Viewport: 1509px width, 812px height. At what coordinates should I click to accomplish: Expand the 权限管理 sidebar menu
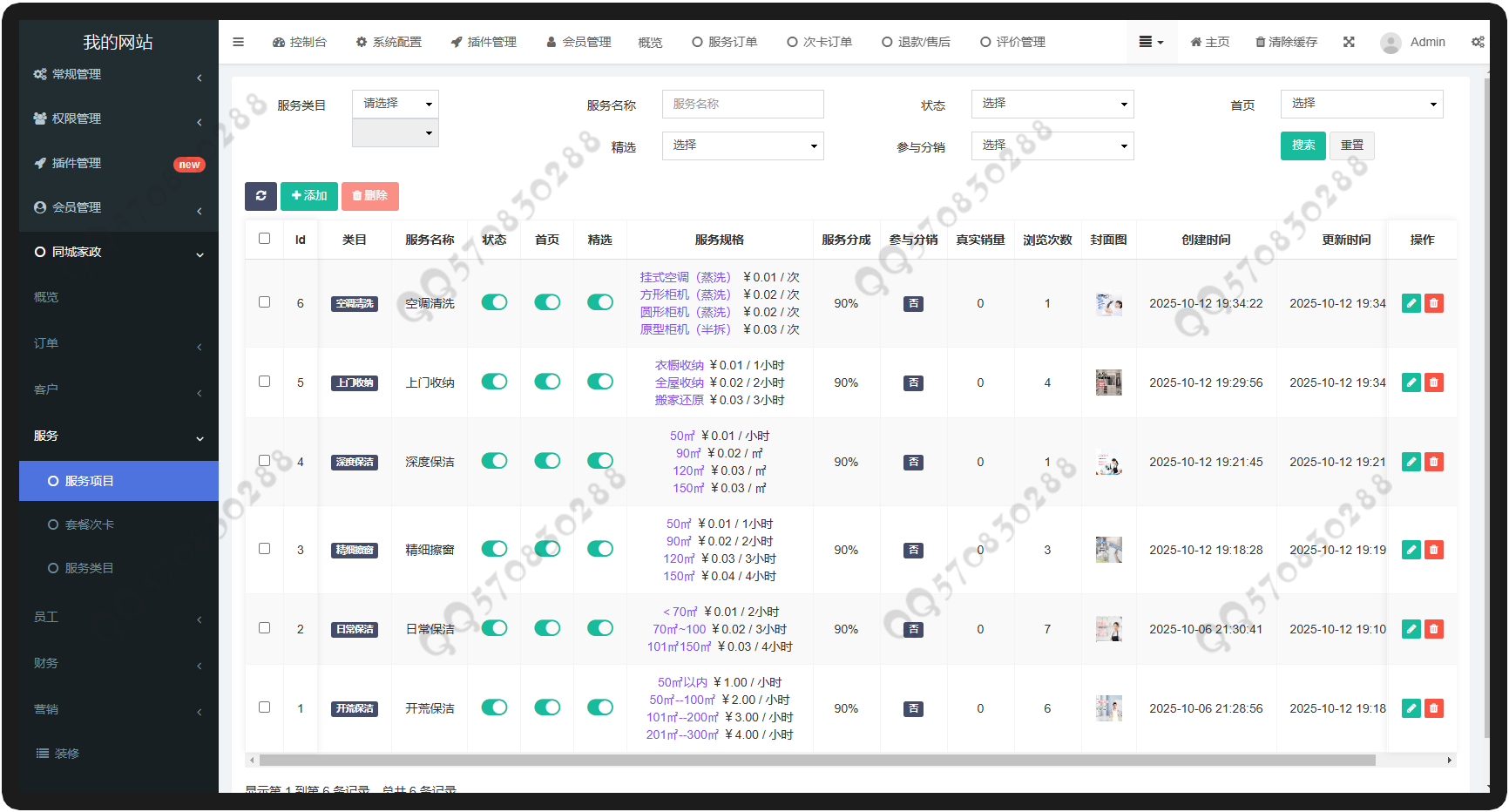118,119
